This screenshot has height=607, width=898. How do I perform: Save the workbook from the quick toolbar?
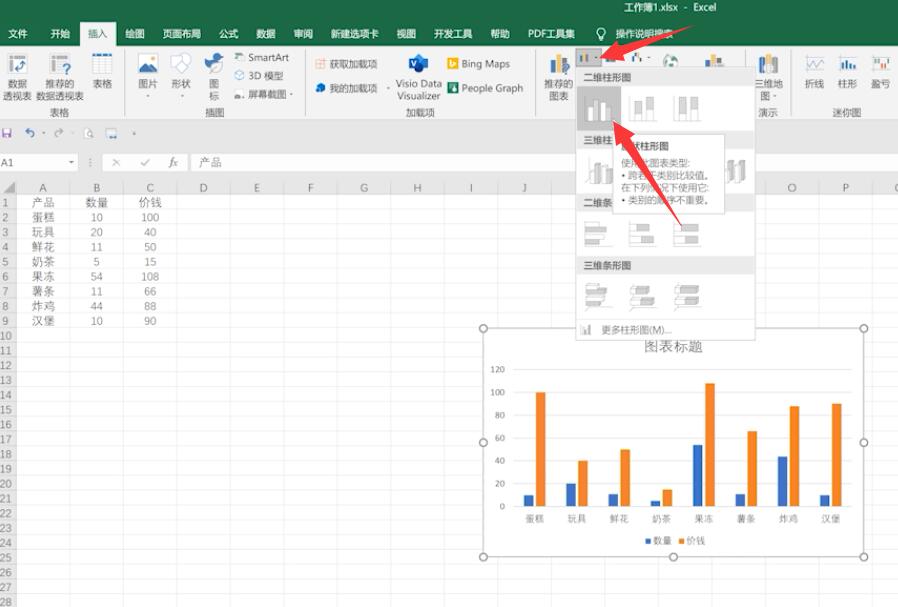click(x=7, y=133)
